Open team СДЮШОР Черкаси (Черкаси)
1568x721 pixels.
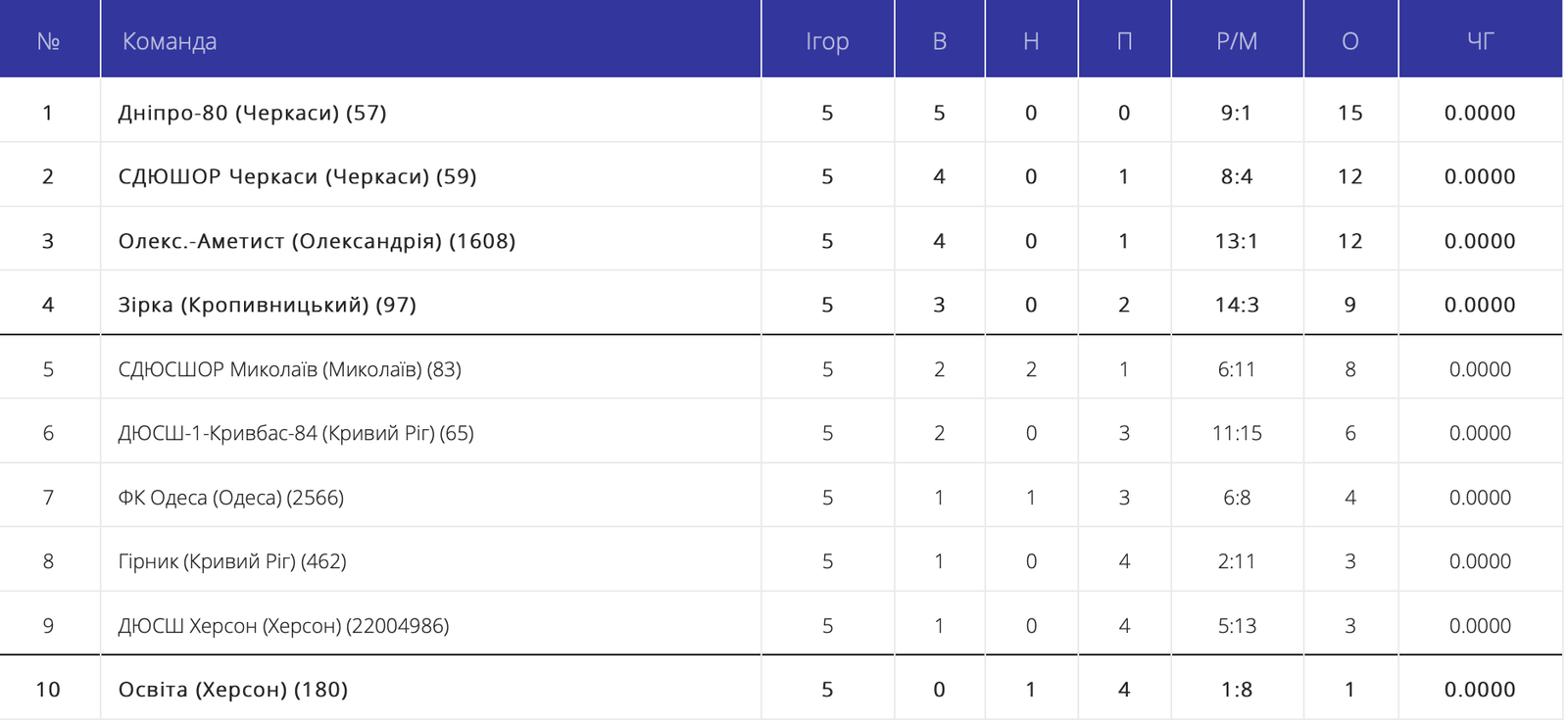tap(297, 176)
